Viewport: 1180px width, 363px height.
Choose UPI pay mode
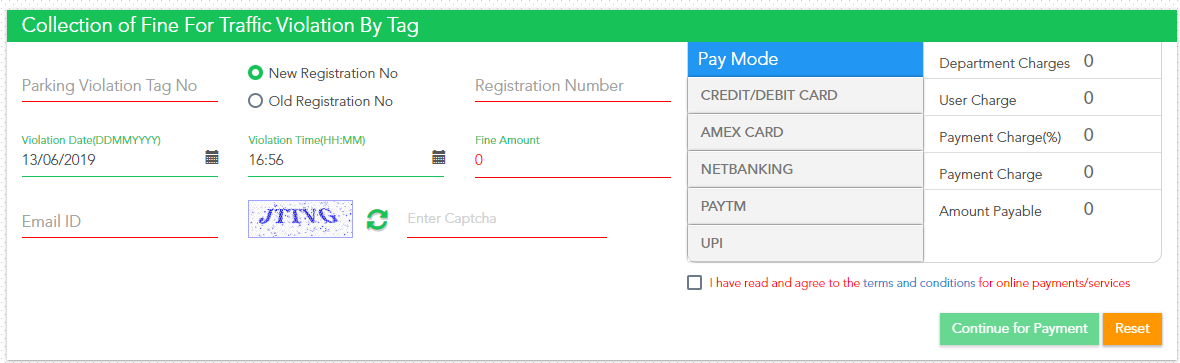[x=805, y=243]
